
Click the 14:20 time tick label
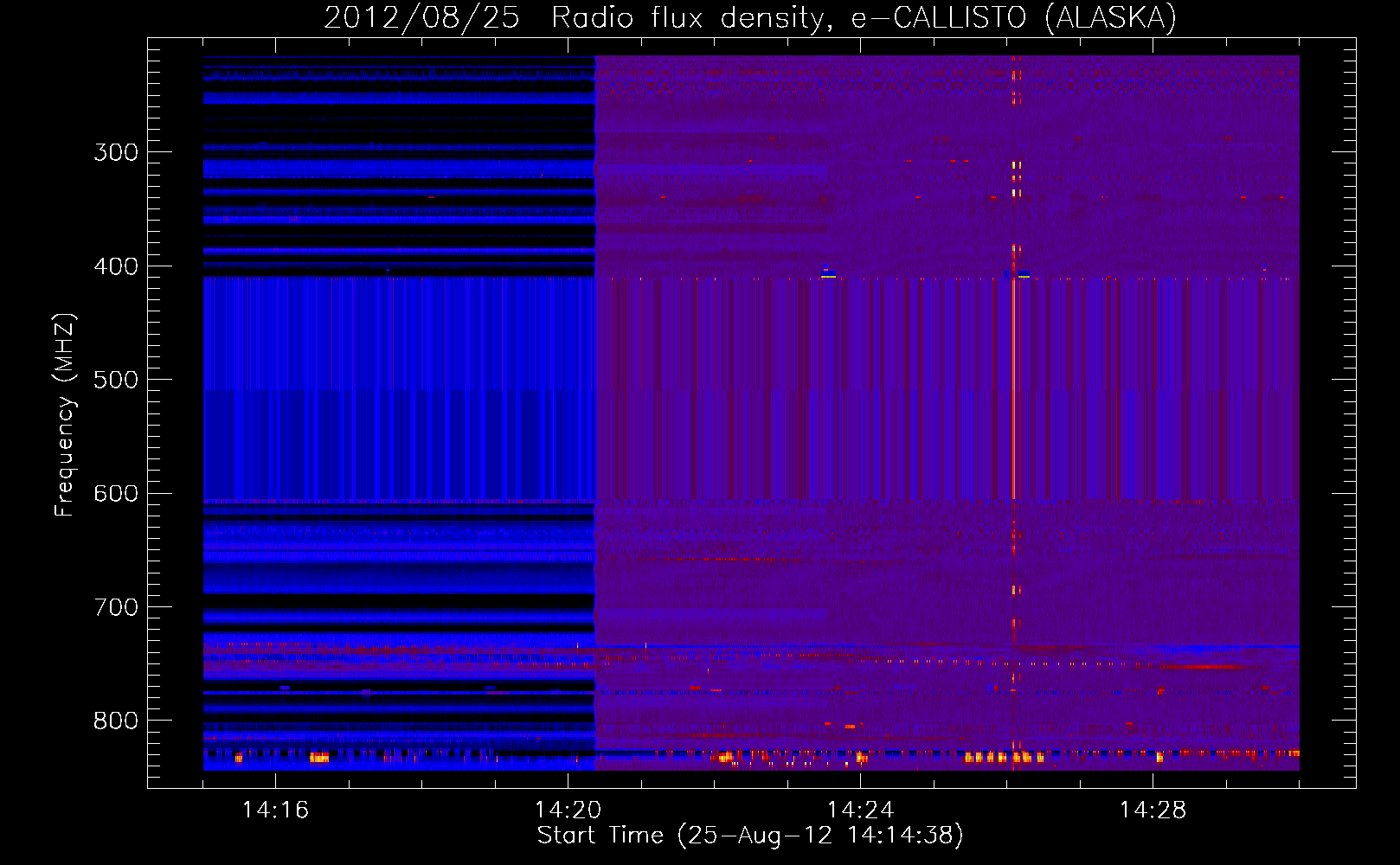click(x=568, y=811)
